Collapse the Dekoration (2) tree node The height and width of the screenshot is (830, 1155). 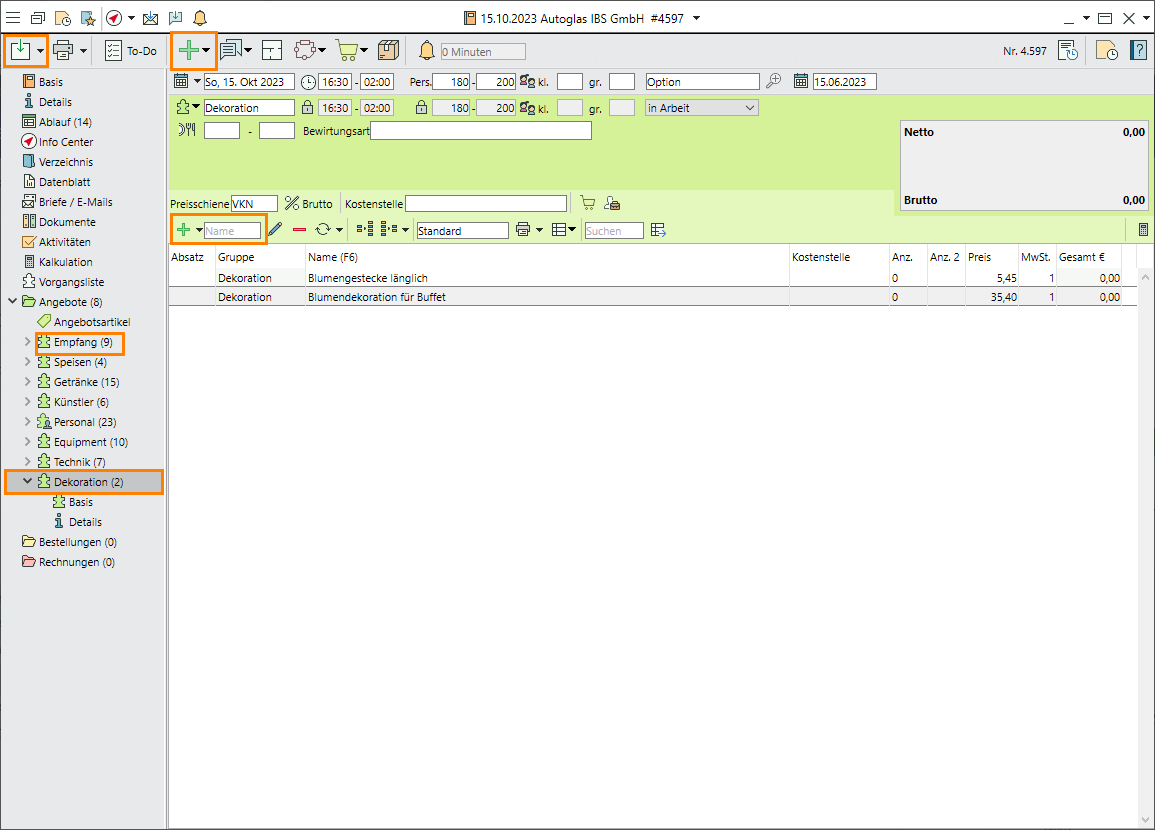point(27,482)
